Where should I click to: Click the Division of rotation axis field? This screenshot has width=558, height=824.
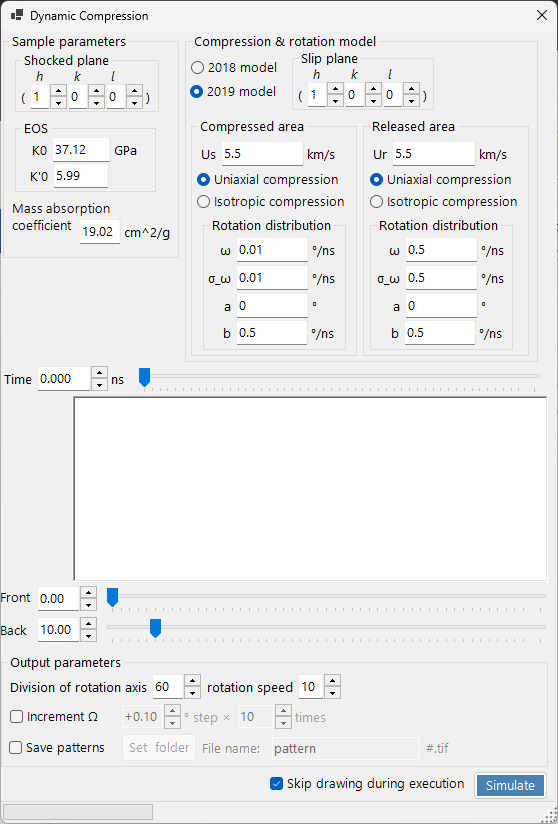click(168, 687)
